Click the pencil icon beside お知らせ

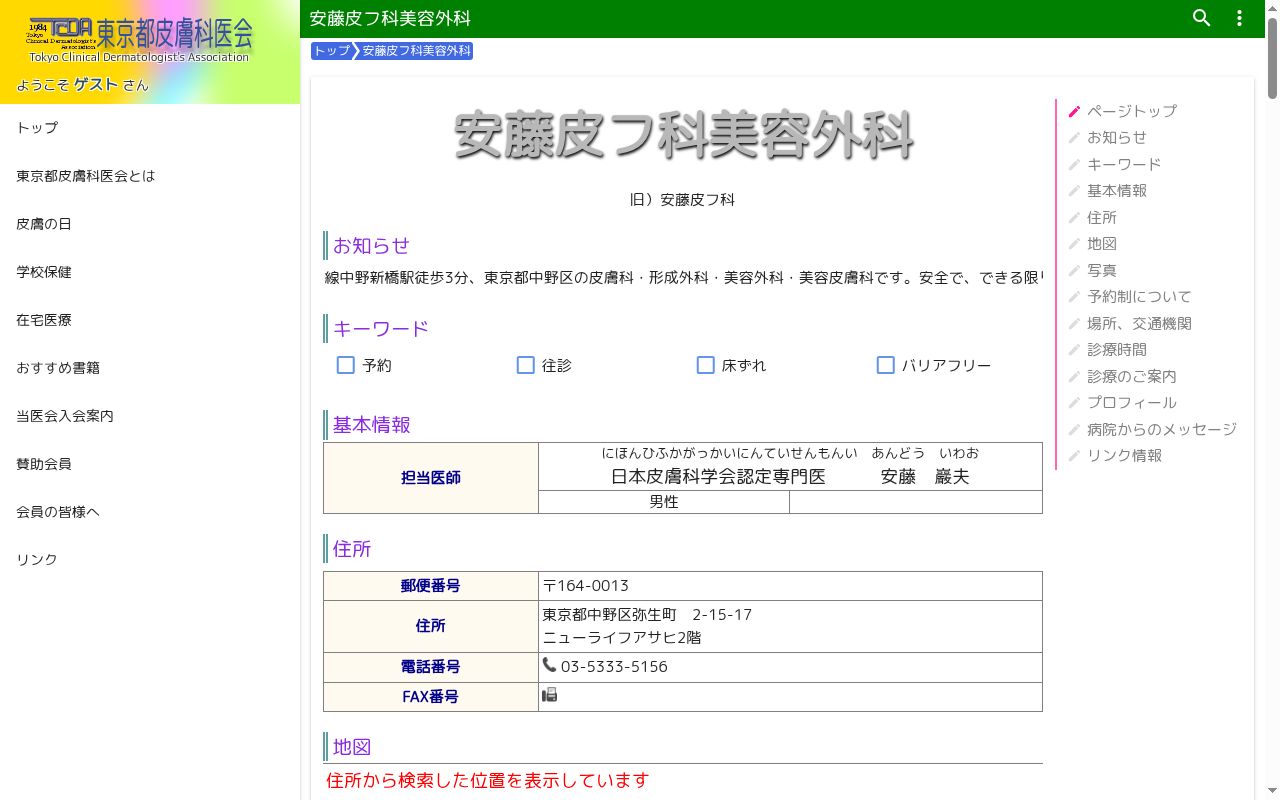point(1075,138)
